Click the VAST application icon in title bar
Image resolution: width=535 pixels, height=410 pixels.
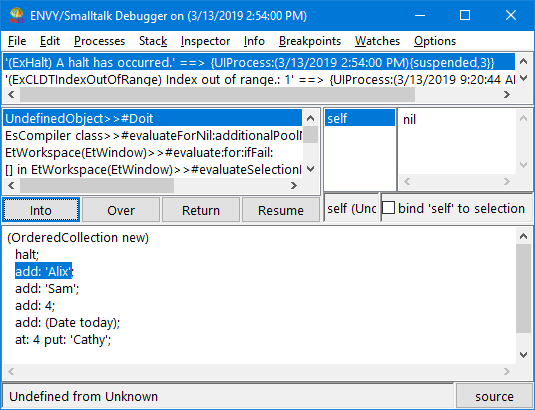tap(16, 16)
